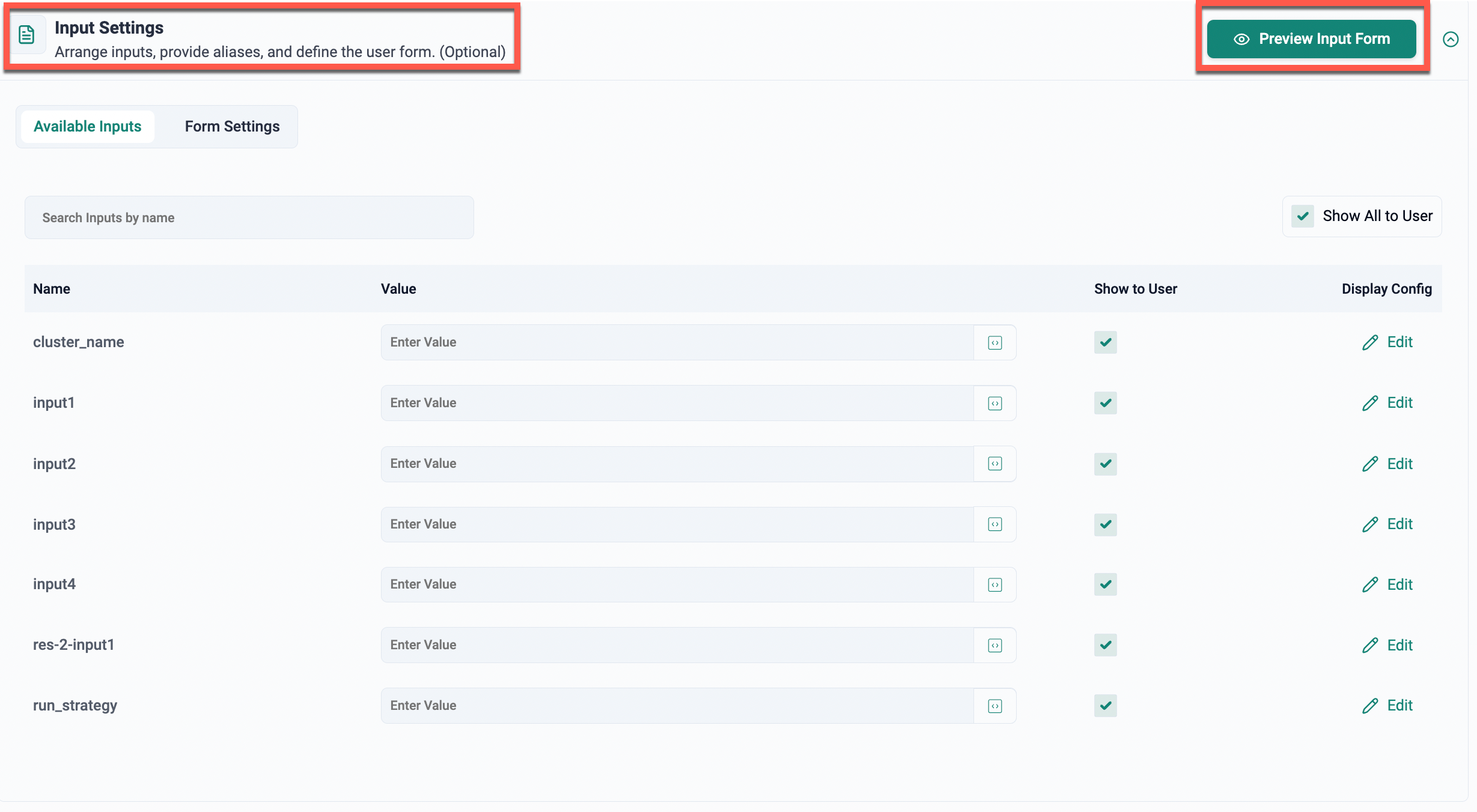Click variable picker icon for input3 row
The height and width of the screenshot is (812, 1477).
click(995, 524)
